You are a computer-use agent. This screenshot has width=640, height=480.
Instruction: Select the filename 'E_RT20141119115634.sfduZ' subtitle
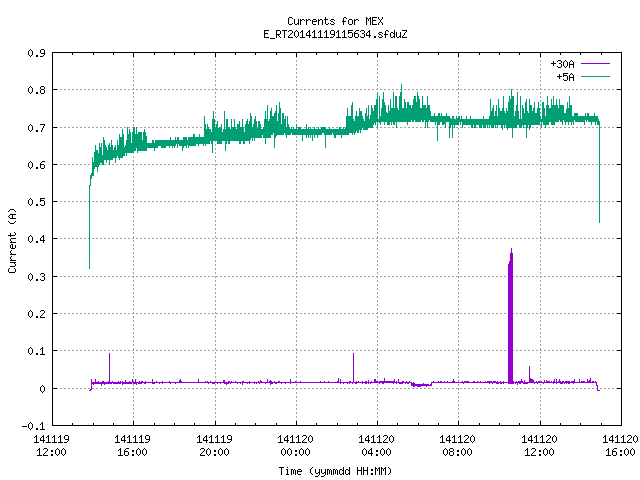(x=335, y=34)
